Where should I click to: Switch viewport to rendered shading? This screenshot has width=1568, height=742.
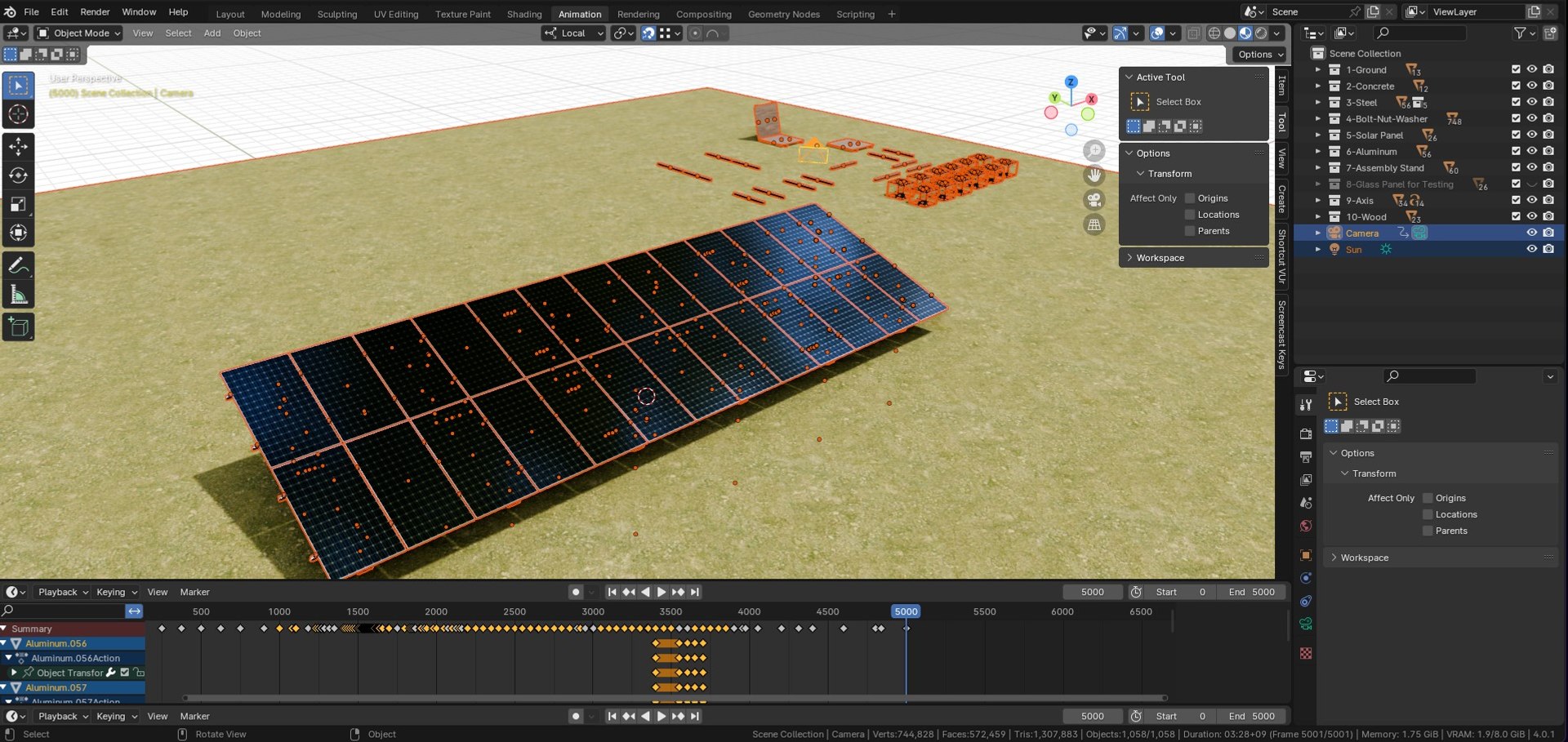[1261, 33]
